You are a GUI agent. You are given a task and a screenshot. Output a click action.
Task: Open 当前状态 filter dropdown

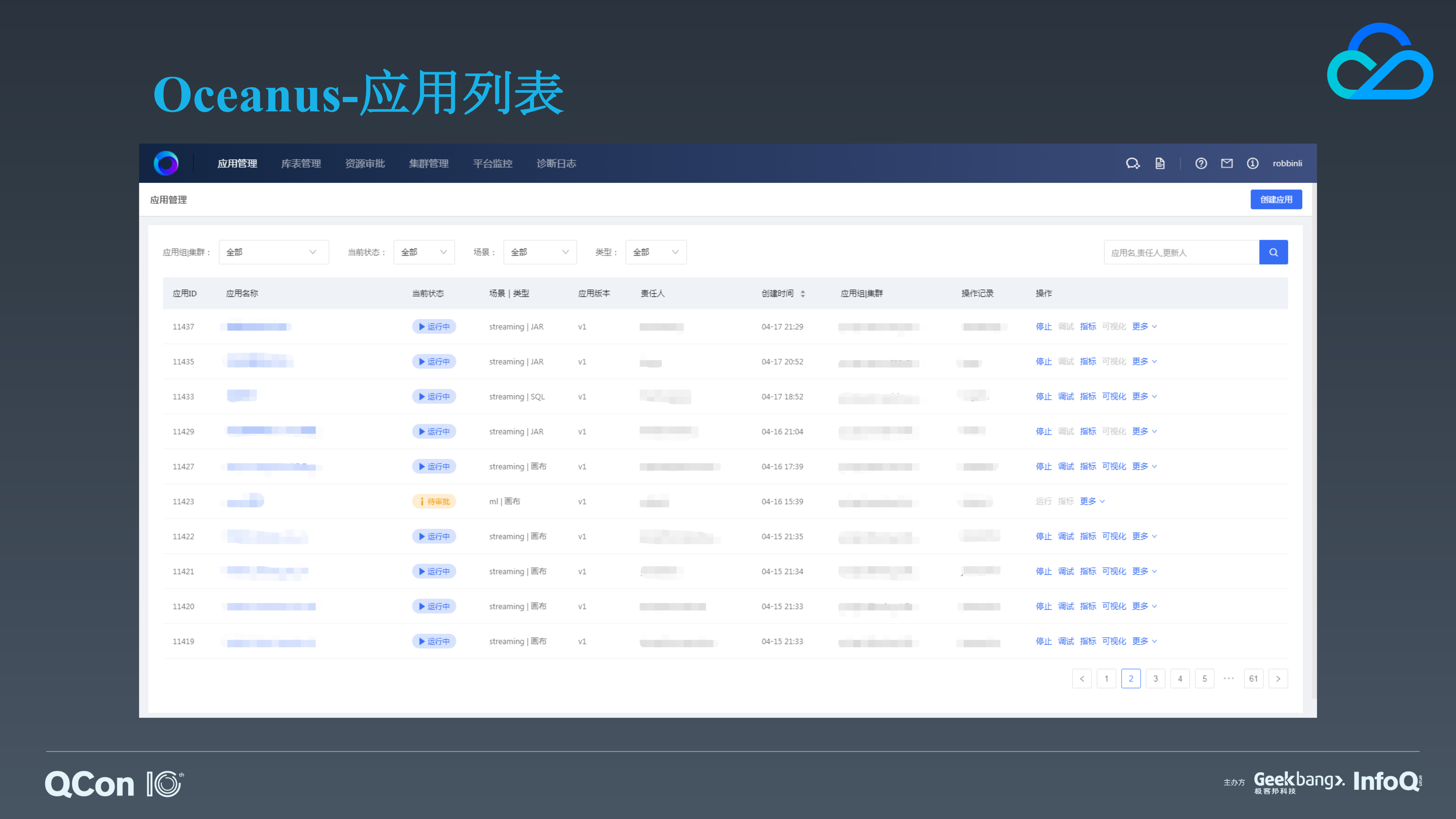424,252
